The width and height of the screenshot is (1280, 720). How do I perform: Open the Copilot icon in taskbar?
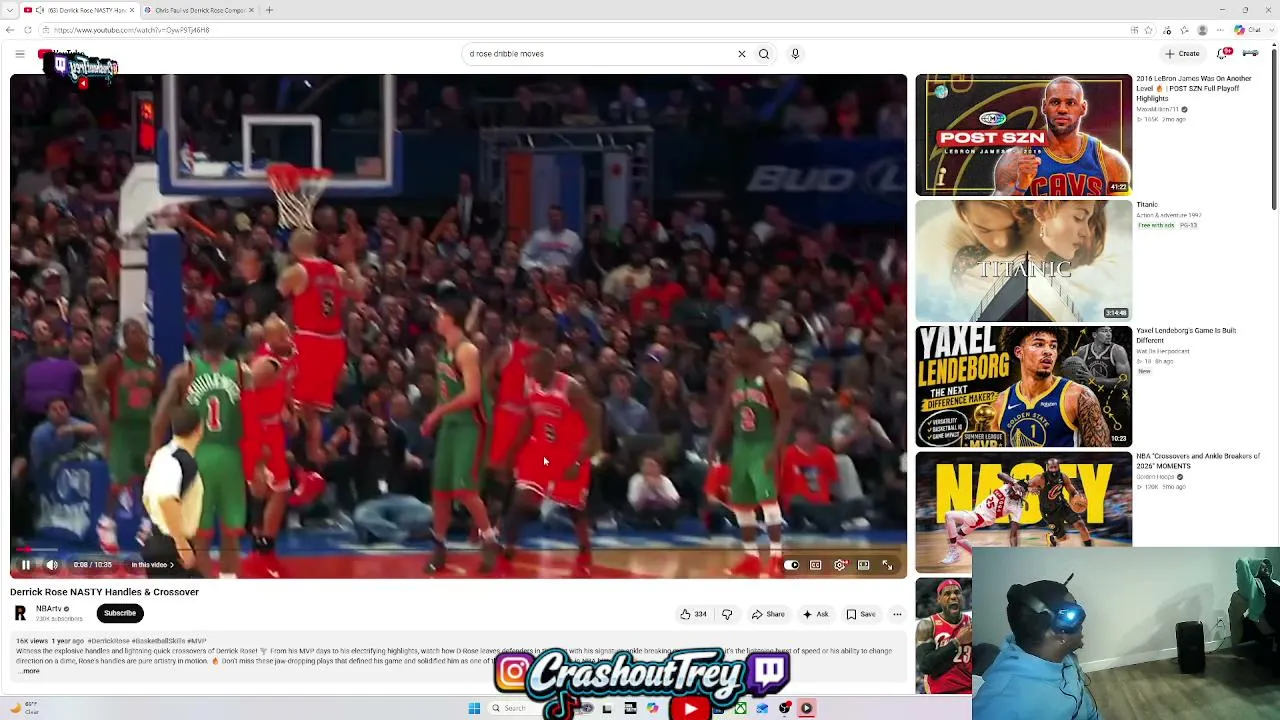pos(653,708)
